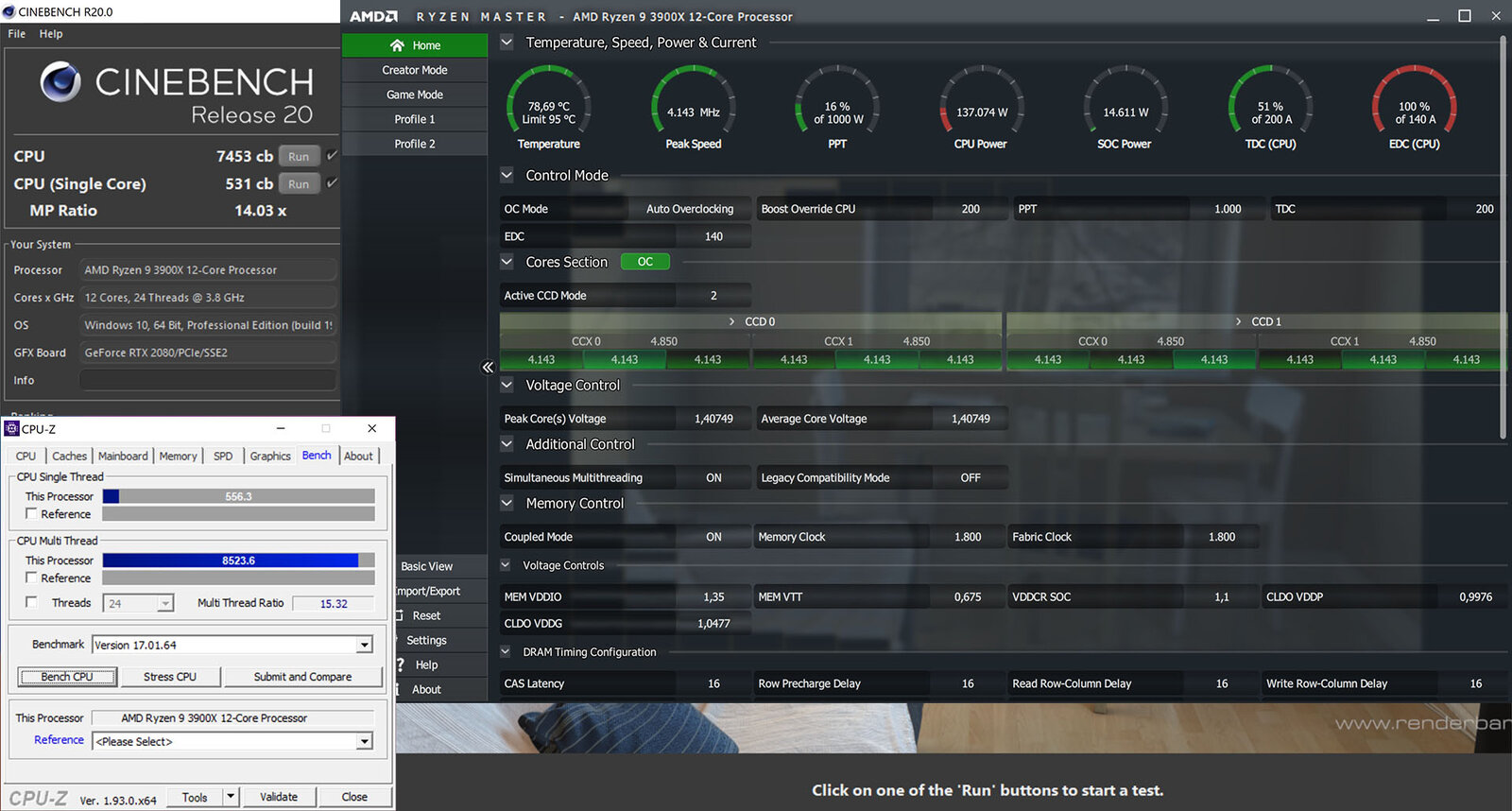This screenshot has height=811, width=1512.
Task: Collapse Temperature, Speed, Power & Current section
Action: (507, 43)
